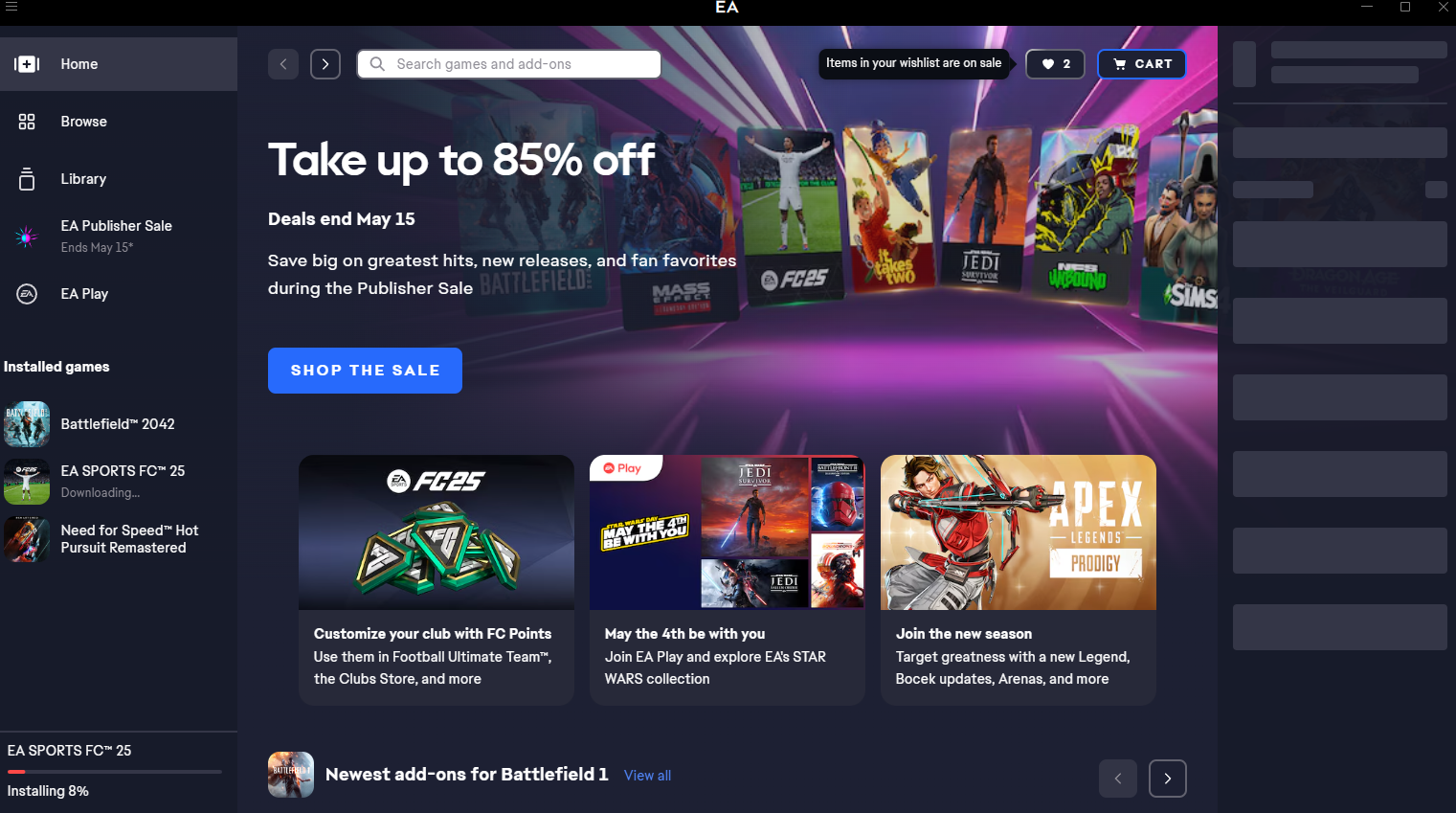Go forward with the right chevron button
This screenshot has height=813, width=1456.
[x=325, y=64]
